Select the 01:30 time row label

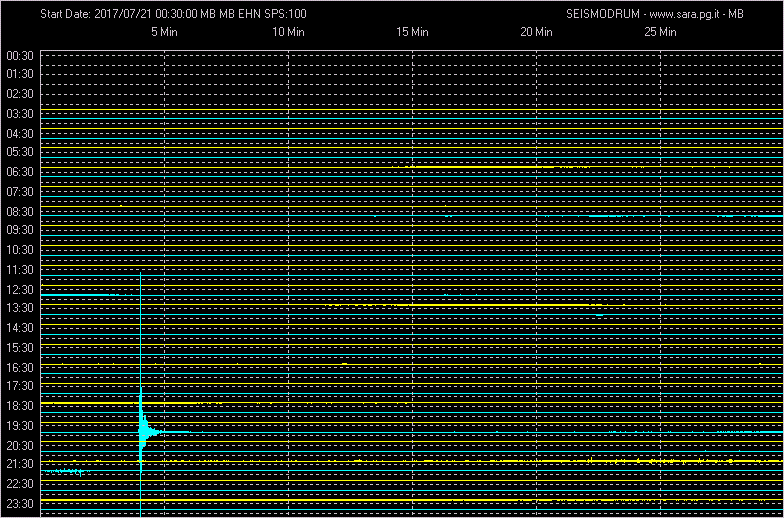[x=20, y=74]
